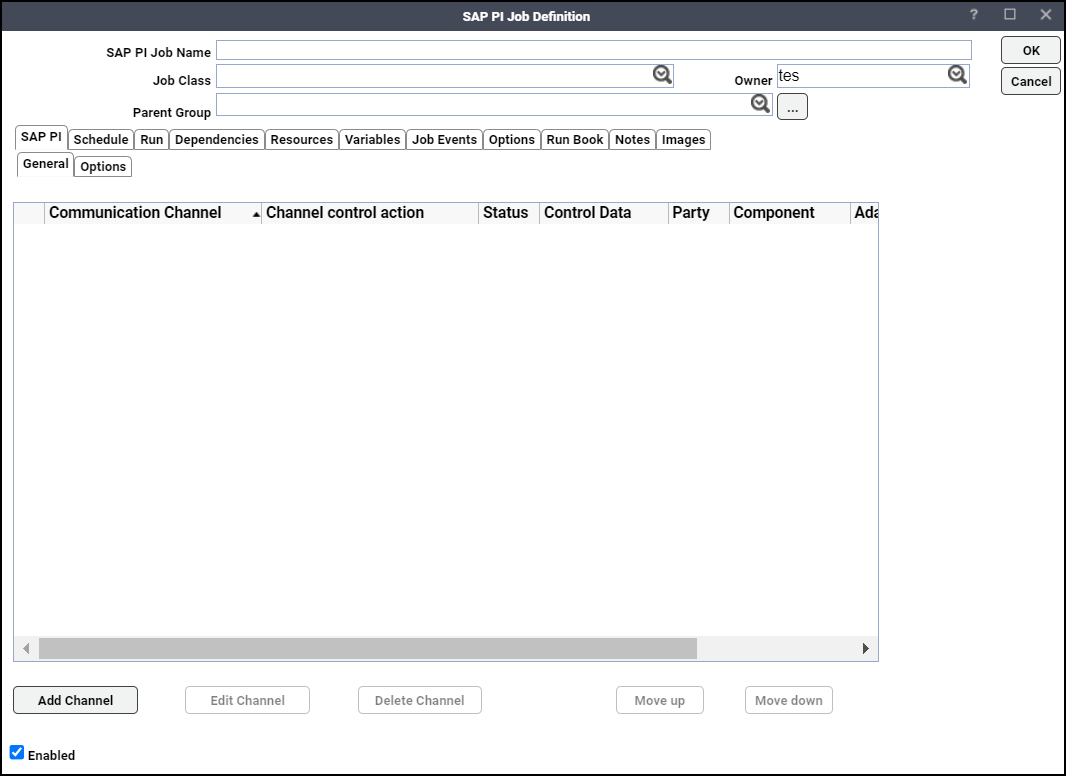This screenshot has width=1066, height=776.
Task: Click the scrollbar right arrow of channel table
Action: [865, 648]
